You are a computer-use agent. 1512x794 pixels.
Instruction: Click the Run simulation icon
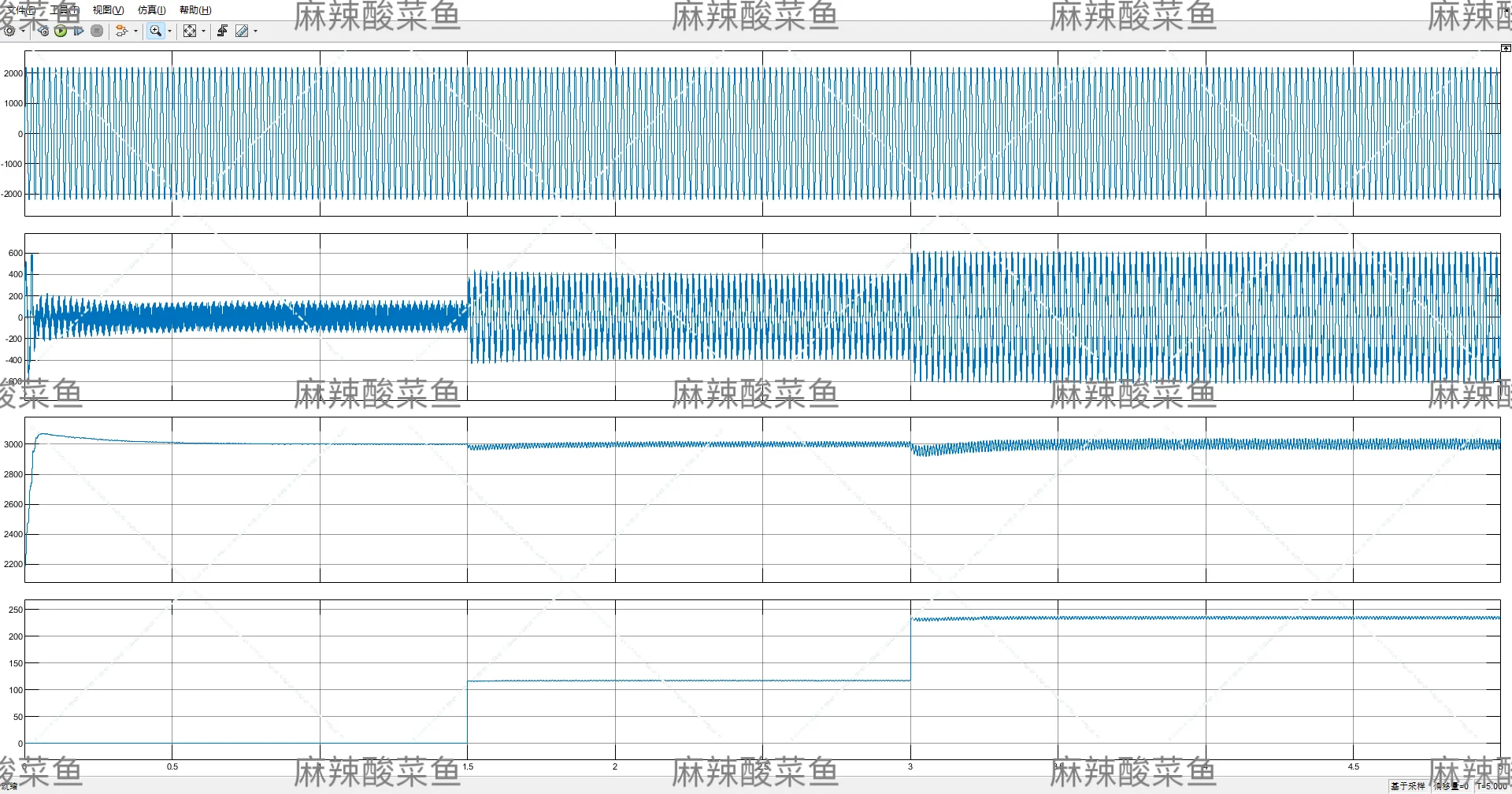pos(60,31)
